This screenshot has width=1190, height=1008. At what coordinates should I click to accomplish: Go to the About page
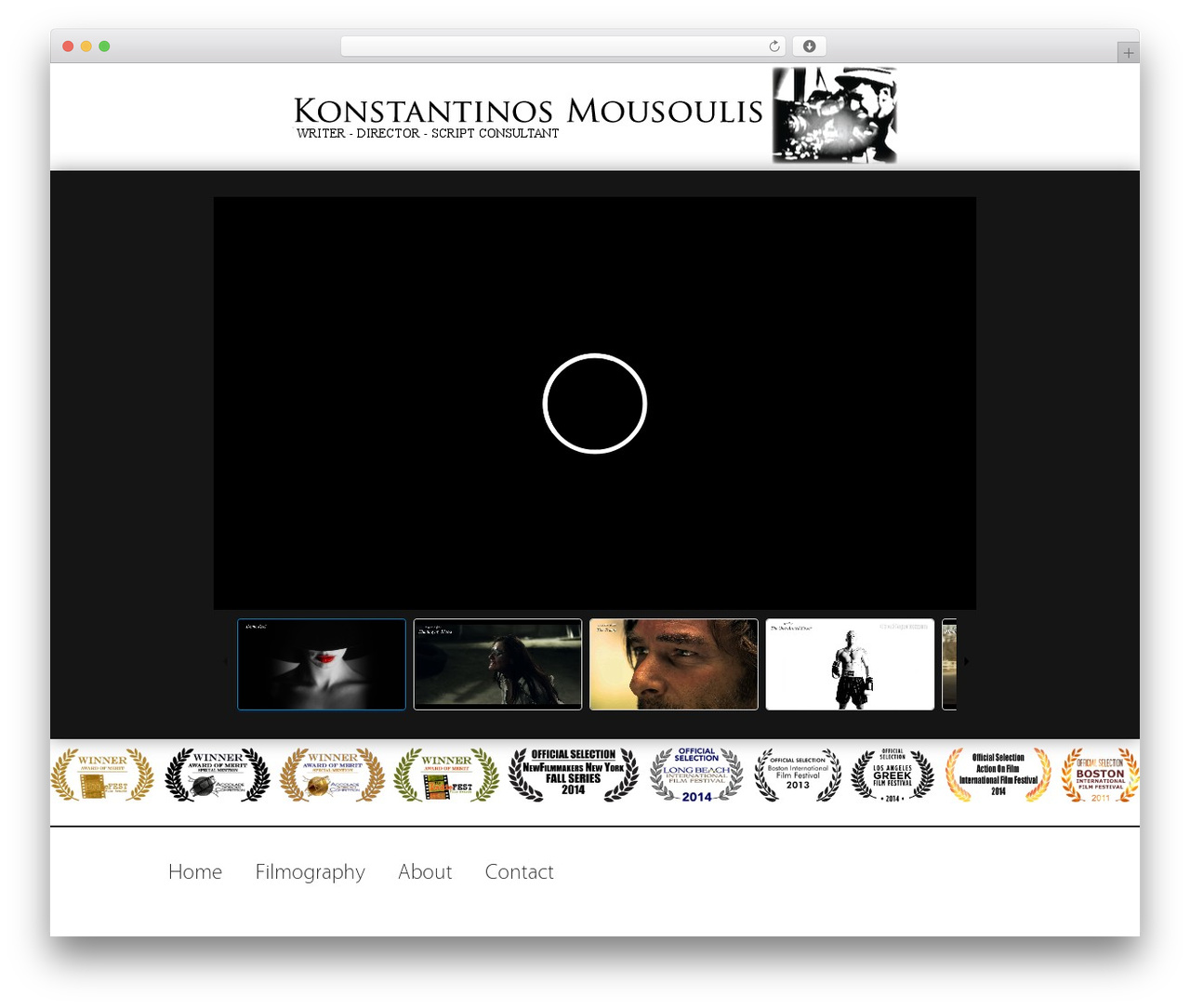tap(425, 872)
